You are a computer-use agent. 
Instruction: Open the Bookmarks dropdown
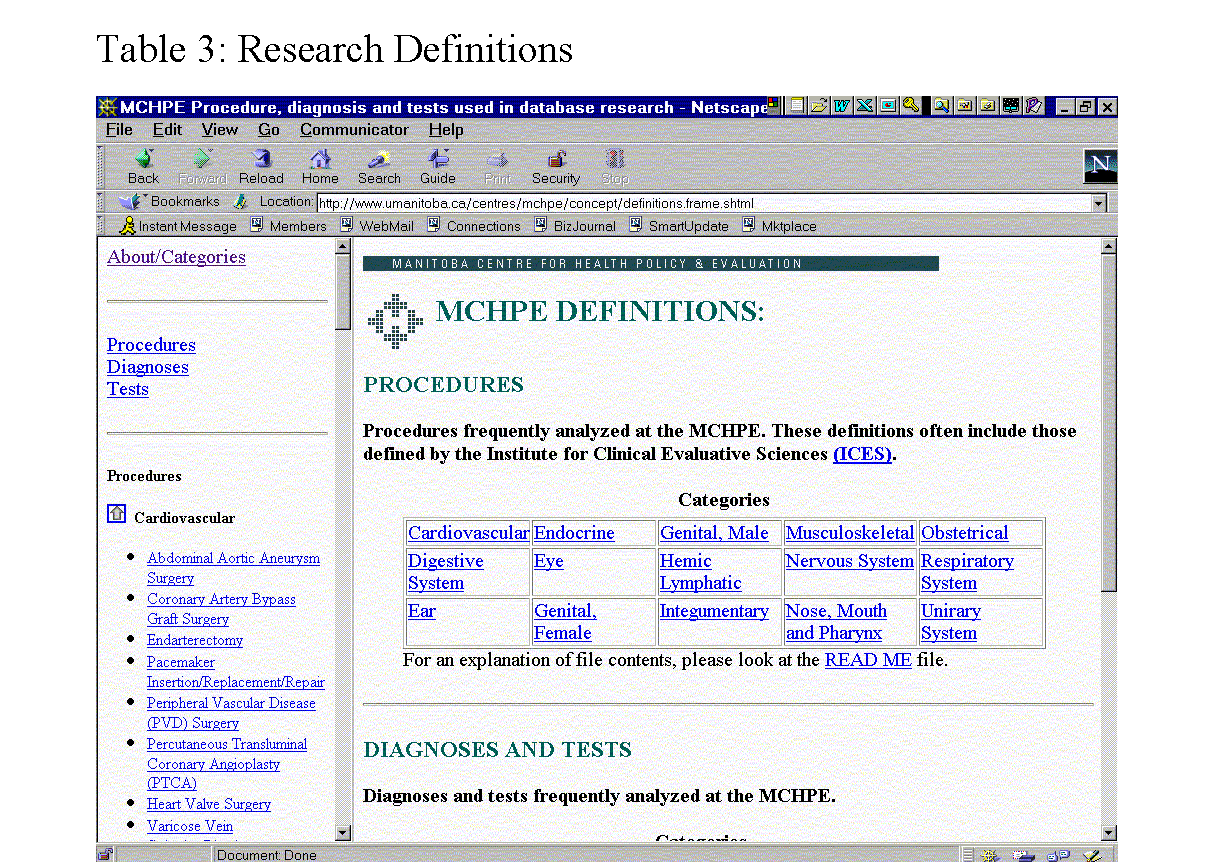pos(170,202)
